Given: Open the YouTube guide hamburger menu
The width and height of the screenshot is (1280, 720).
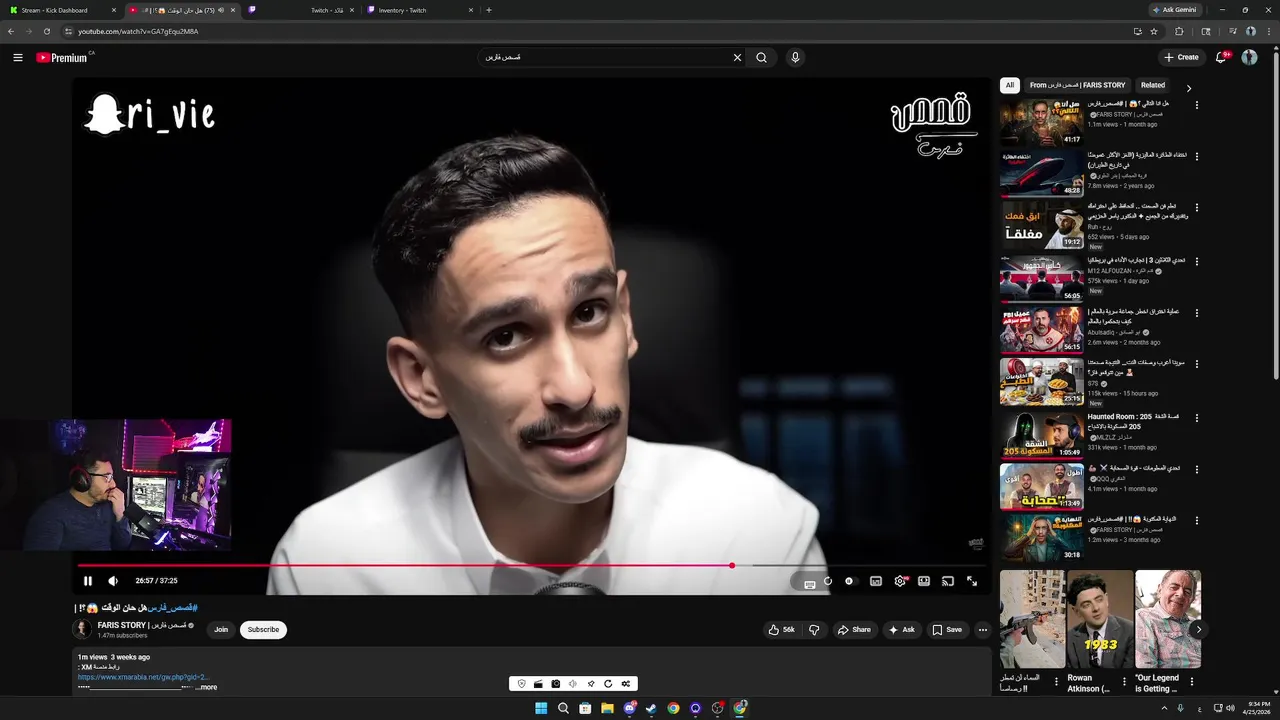Looking at the screenshot, I should coord(18,58).
